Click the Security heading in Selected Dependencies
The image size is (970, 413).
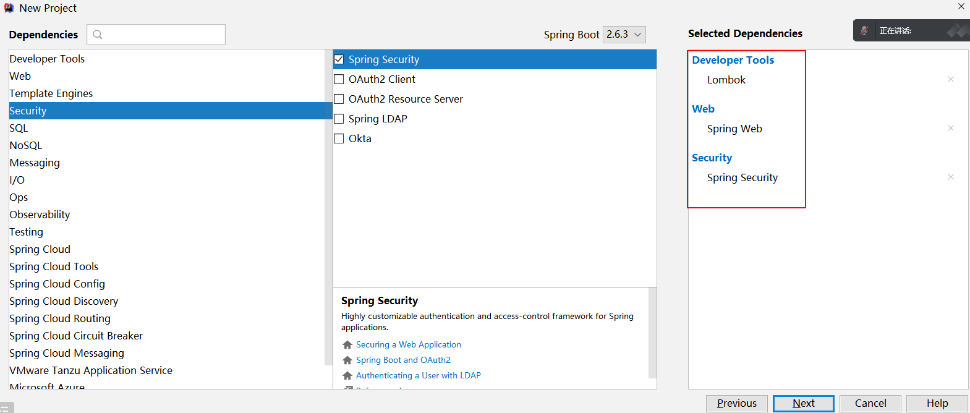(711, 158)
